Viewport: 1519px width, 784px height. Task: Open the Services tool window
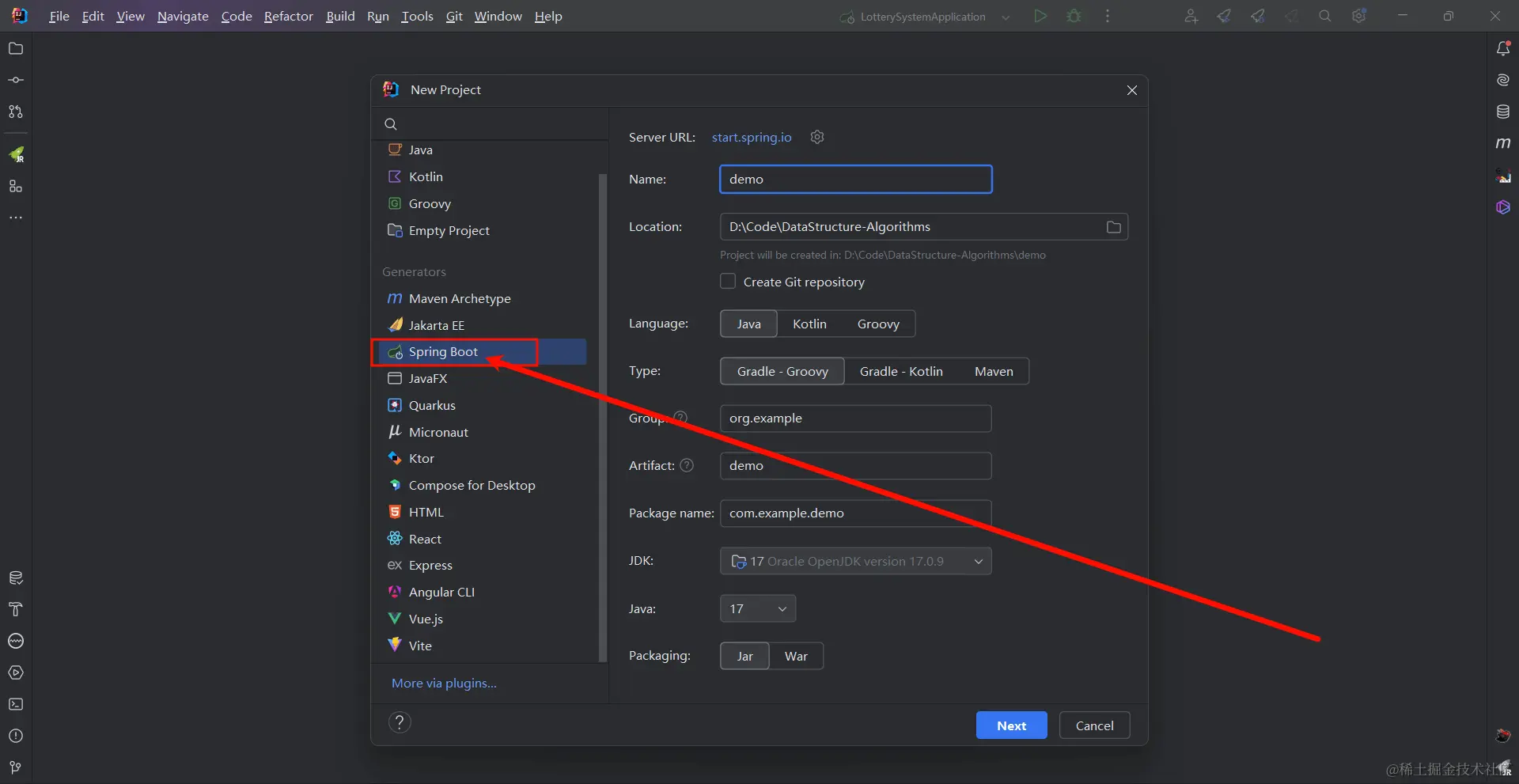[15, 672]
